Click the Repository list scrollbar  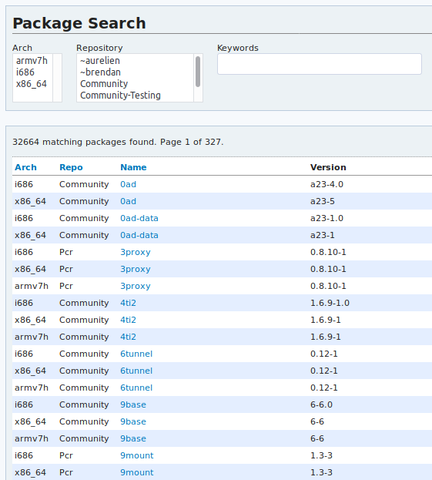click(198, 78)
